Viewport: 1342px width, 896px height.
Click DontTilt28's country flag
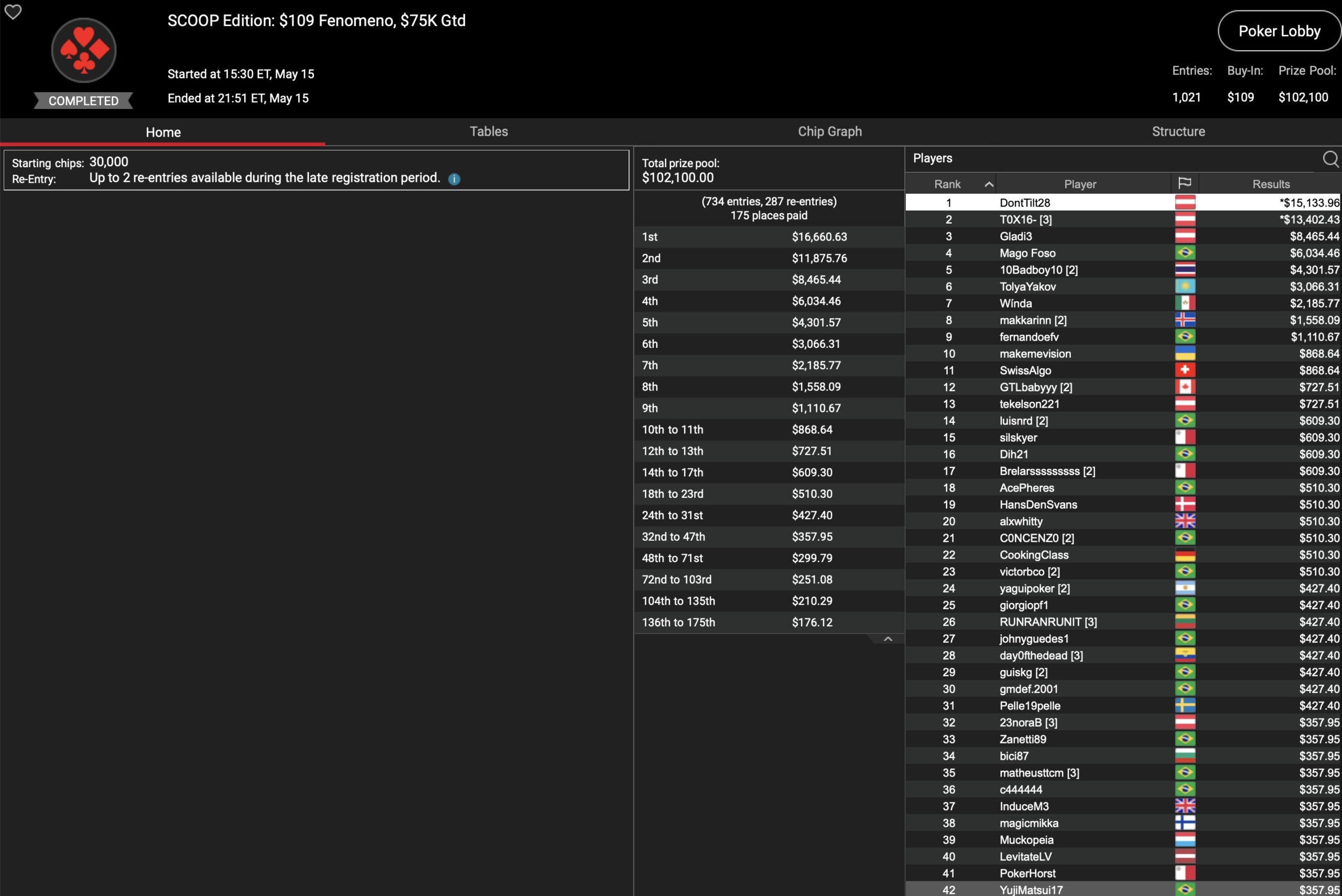[1185, 202]
